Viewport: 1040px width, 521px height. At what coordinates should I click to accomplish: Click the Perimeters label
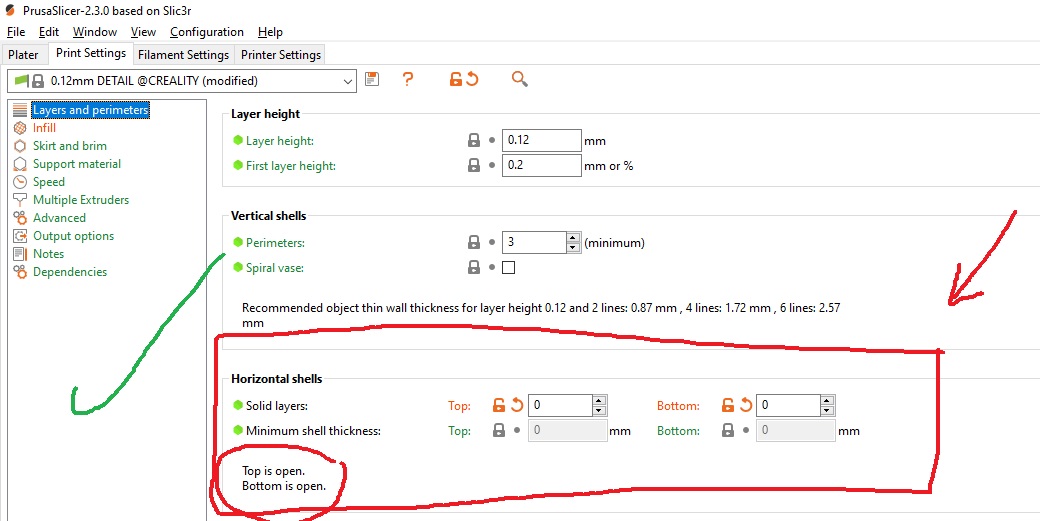coord(275,243)
